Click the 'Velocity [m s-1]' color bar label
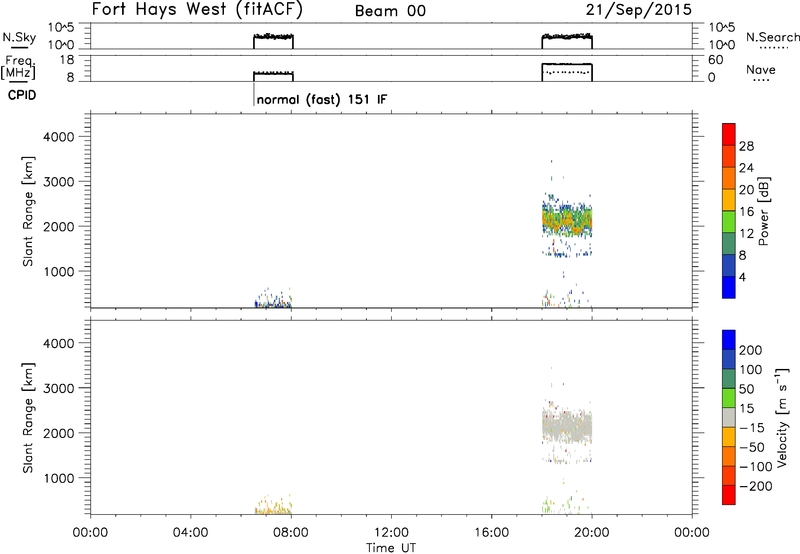 pyautogui.click(x=782, y=417)
